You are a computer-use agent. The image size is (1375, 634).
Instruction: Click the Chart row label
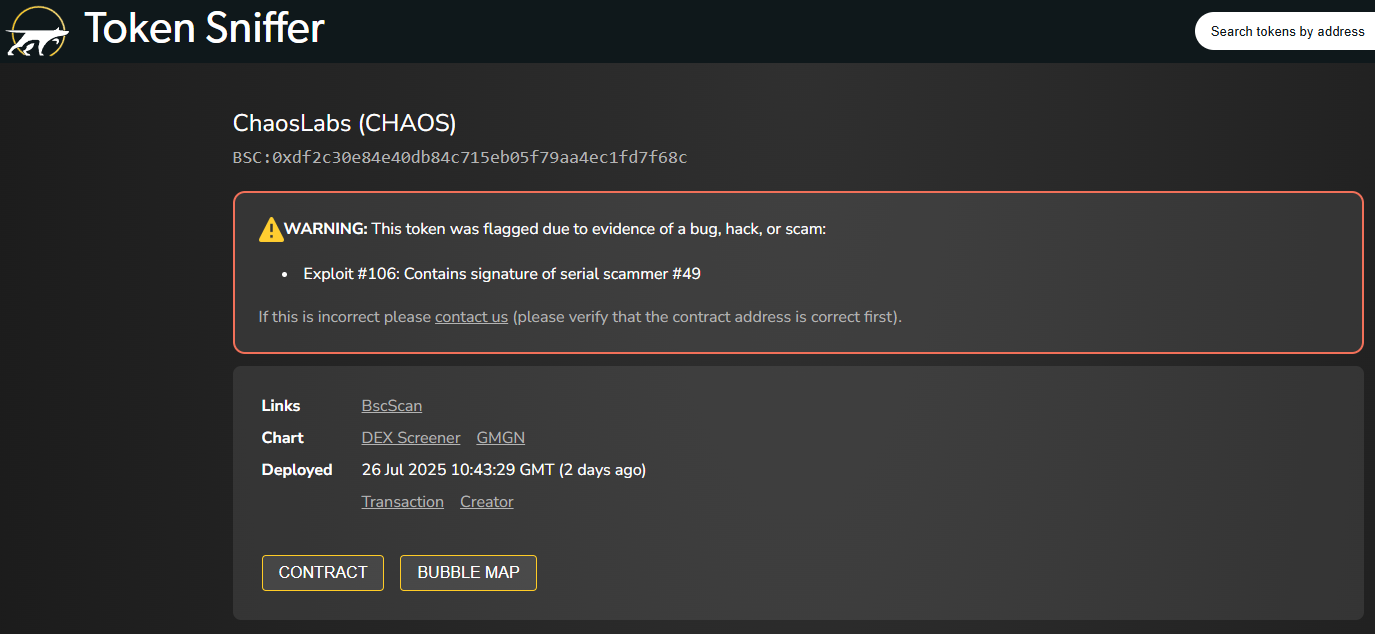click(283, 438)
